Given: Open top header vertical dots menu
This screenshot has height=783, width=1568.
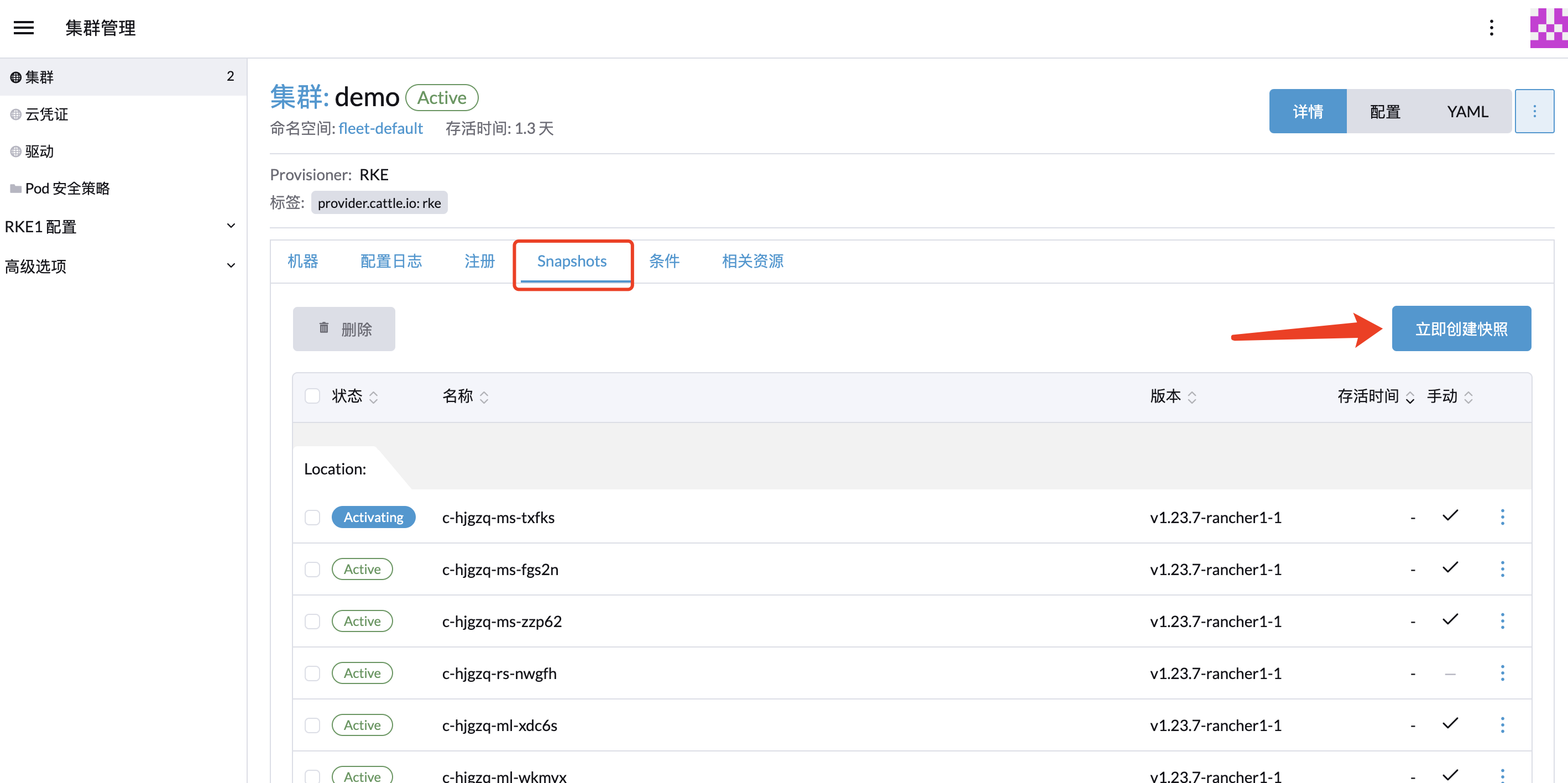Looking at the screenshot, I should [x=1491, y=28].
